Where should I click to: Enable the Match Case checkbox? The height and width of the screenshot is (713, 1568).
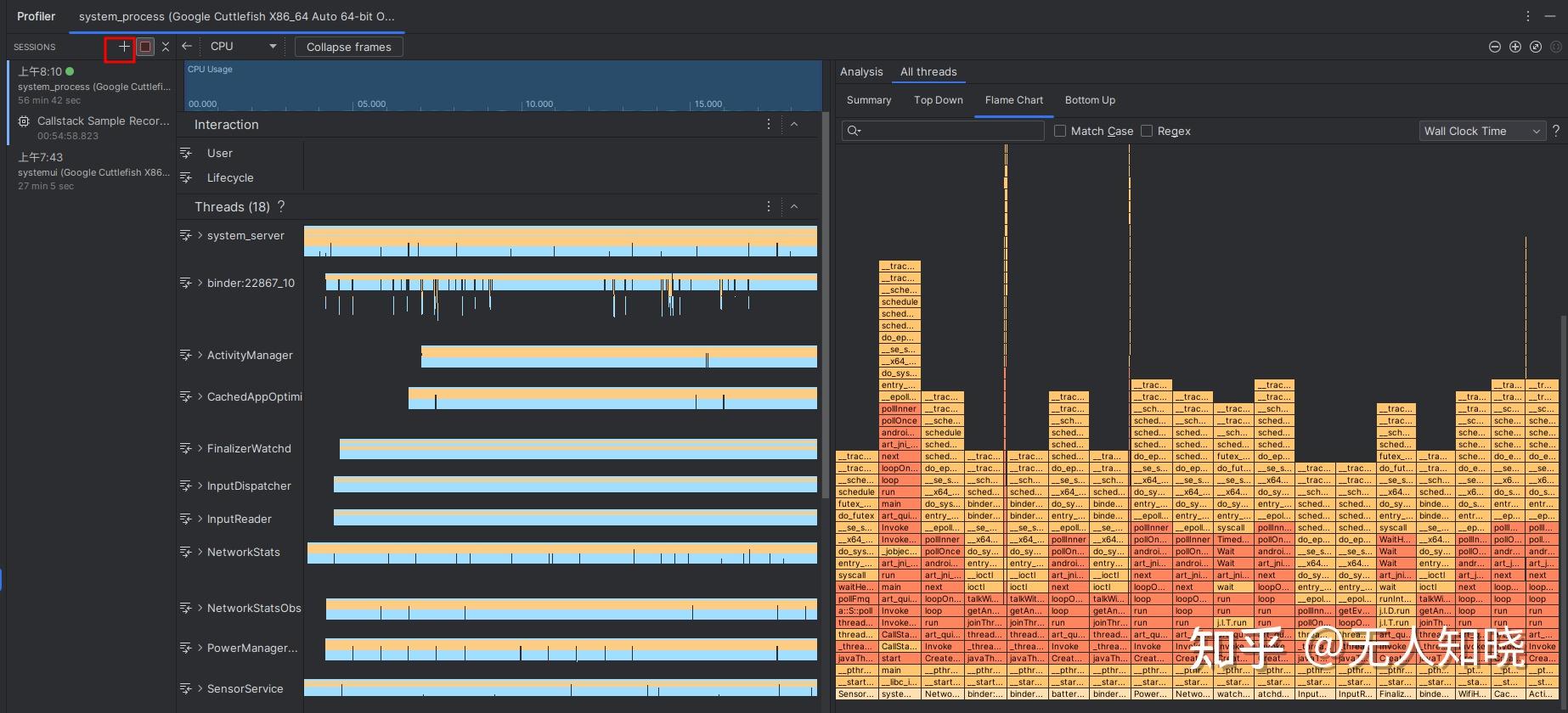point(1060,131)
